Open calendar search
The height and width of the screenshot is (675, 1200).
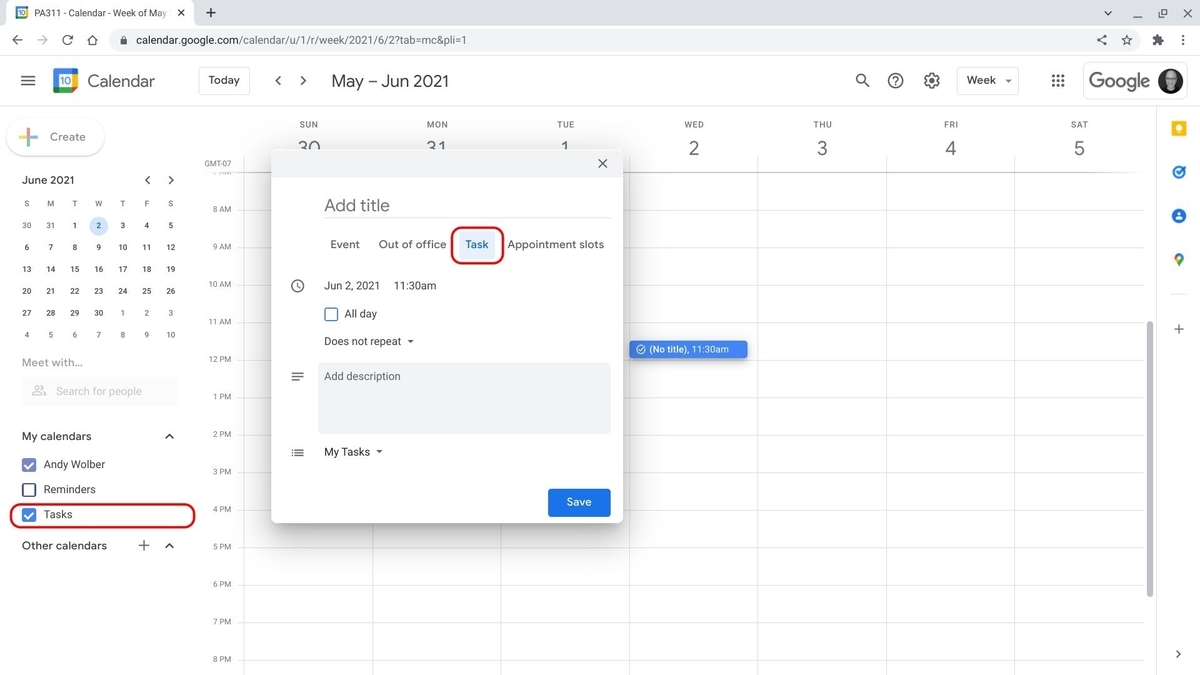[x=862, y=80]
